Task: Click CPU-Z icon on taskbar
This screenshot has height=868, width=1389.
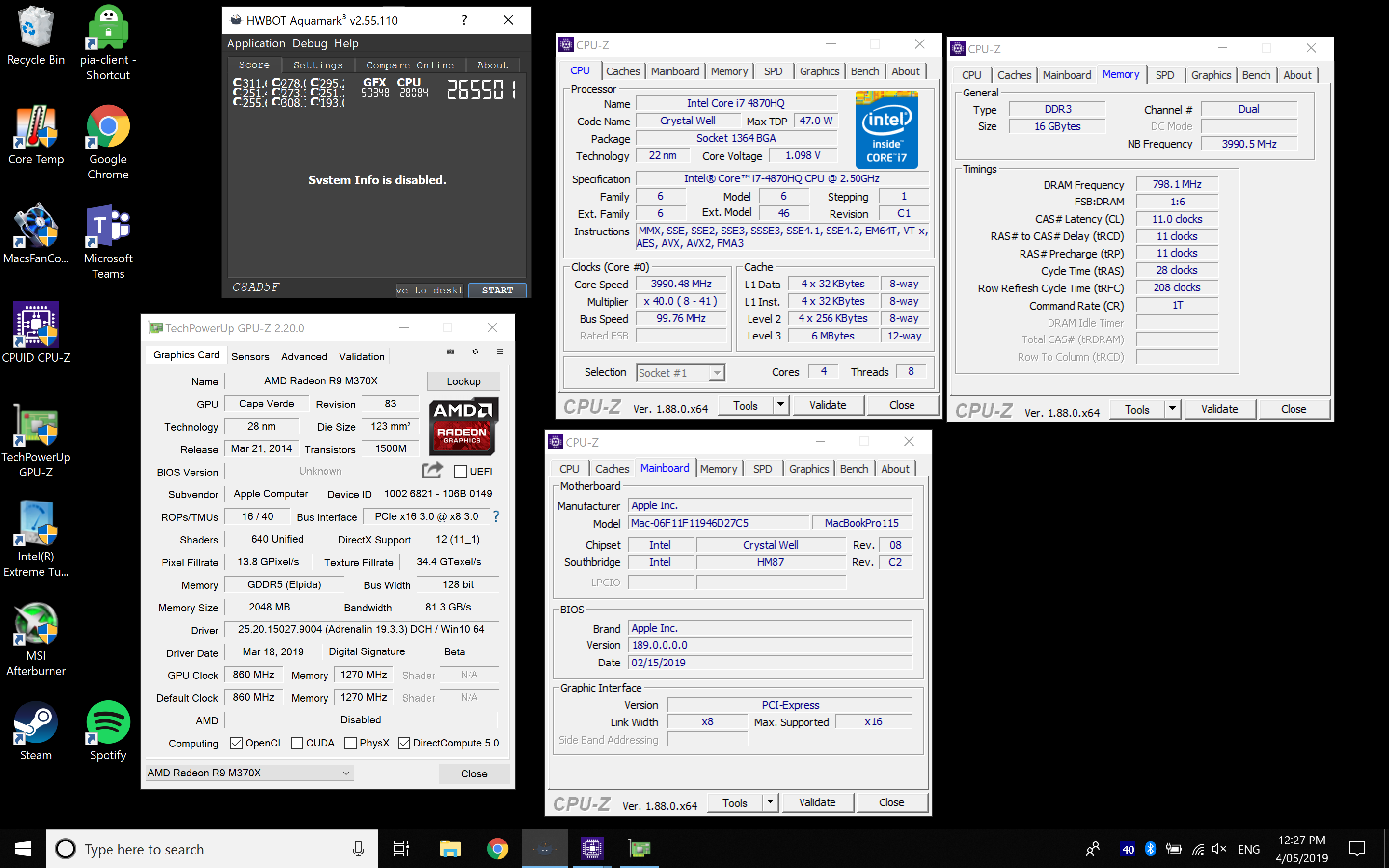Action: coord(592,849)
